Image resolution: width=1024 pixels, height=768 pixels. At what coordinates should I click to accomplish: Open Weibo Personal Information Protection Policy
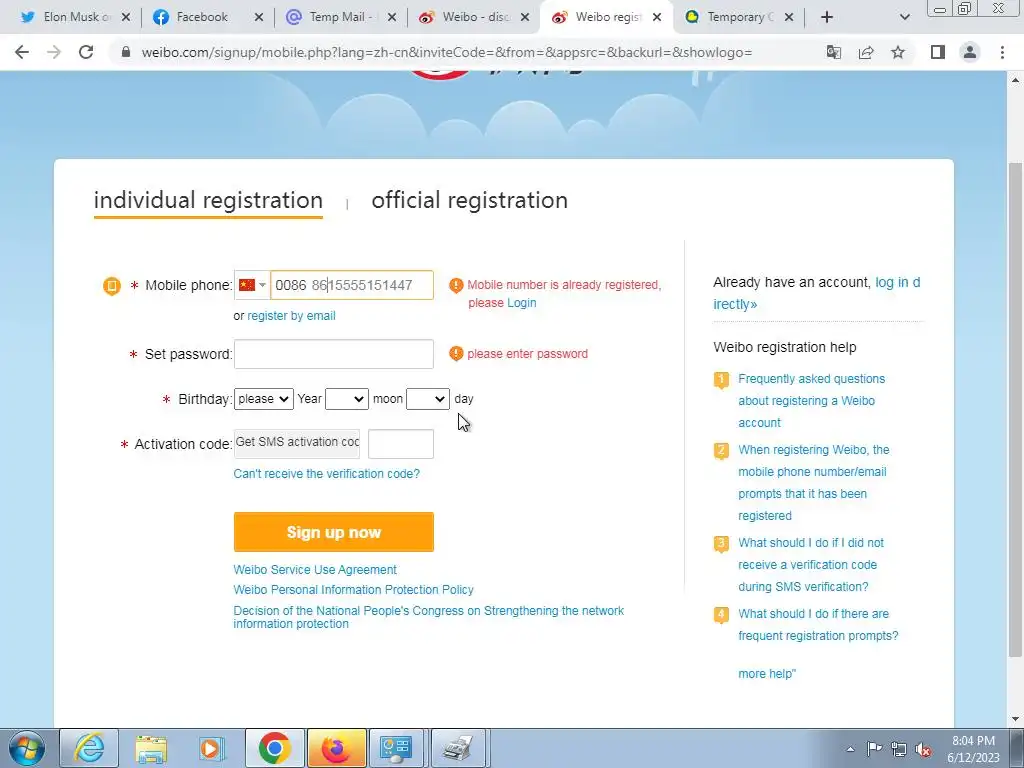tap(353, 590)
